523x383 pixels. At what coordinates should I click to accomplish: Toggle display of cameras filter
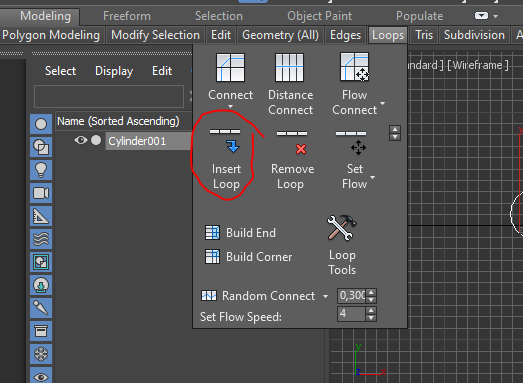click(x=41, y=193)
